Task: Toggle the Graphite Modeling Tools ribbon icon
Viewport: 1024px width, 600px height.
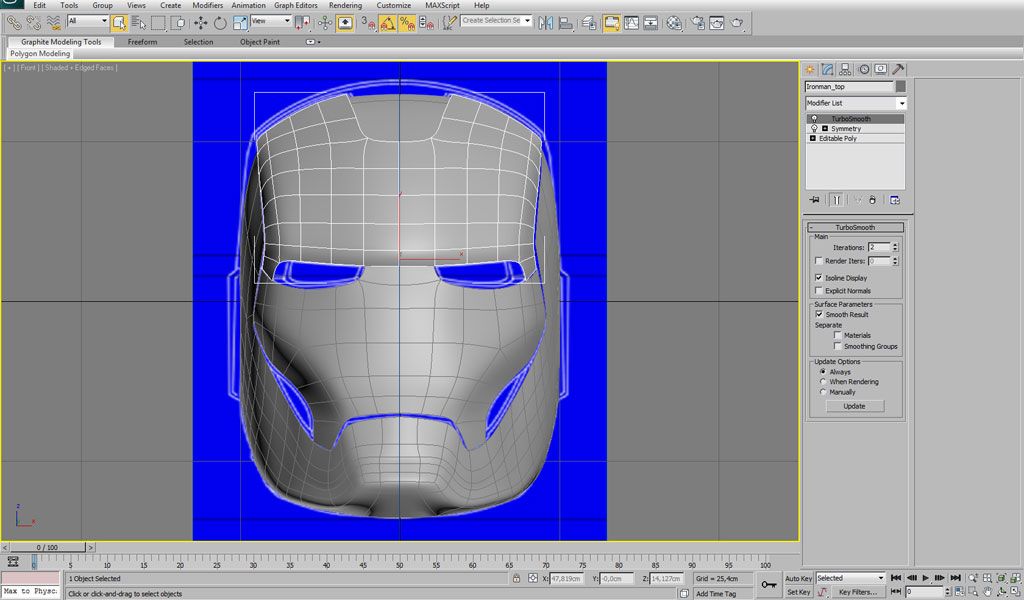Action: tap(611, 23)
